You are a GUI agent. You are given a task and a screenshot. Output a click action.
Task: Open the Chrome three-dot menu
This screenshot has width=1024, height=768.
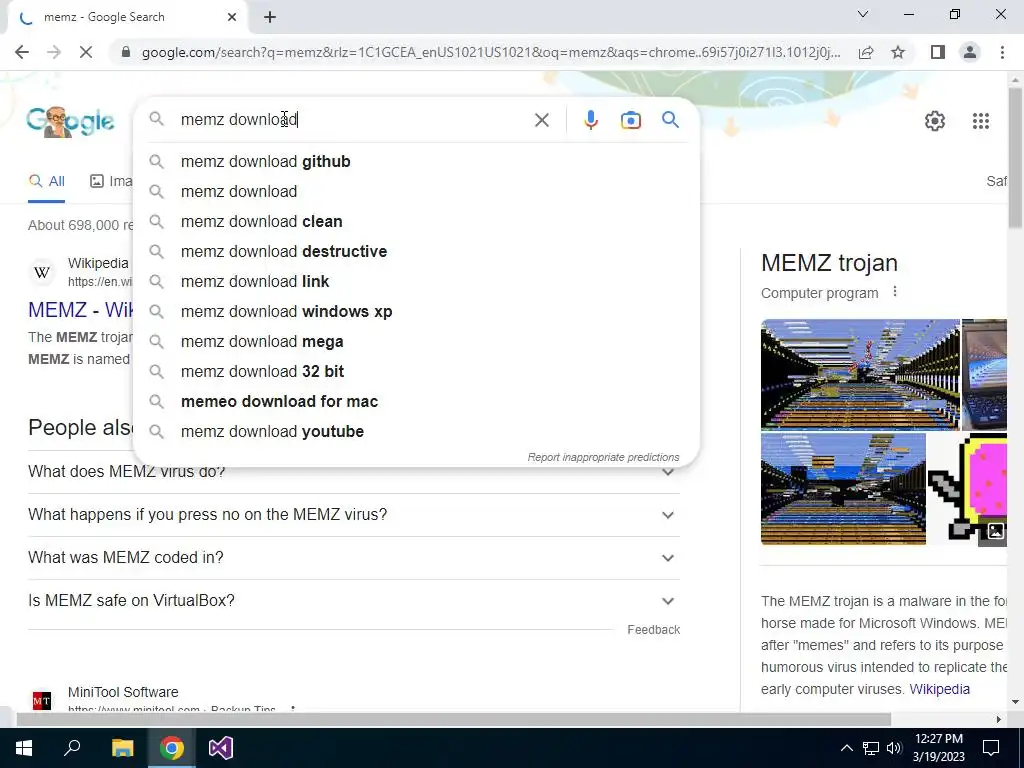(1002, 52)
